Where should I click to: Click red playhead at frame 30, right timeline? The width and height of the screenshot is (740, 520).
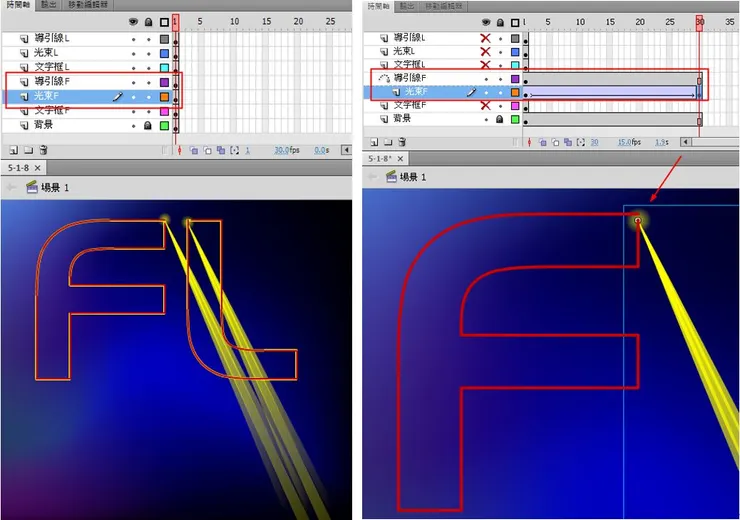pyautogui.click(x=699, y=22)
